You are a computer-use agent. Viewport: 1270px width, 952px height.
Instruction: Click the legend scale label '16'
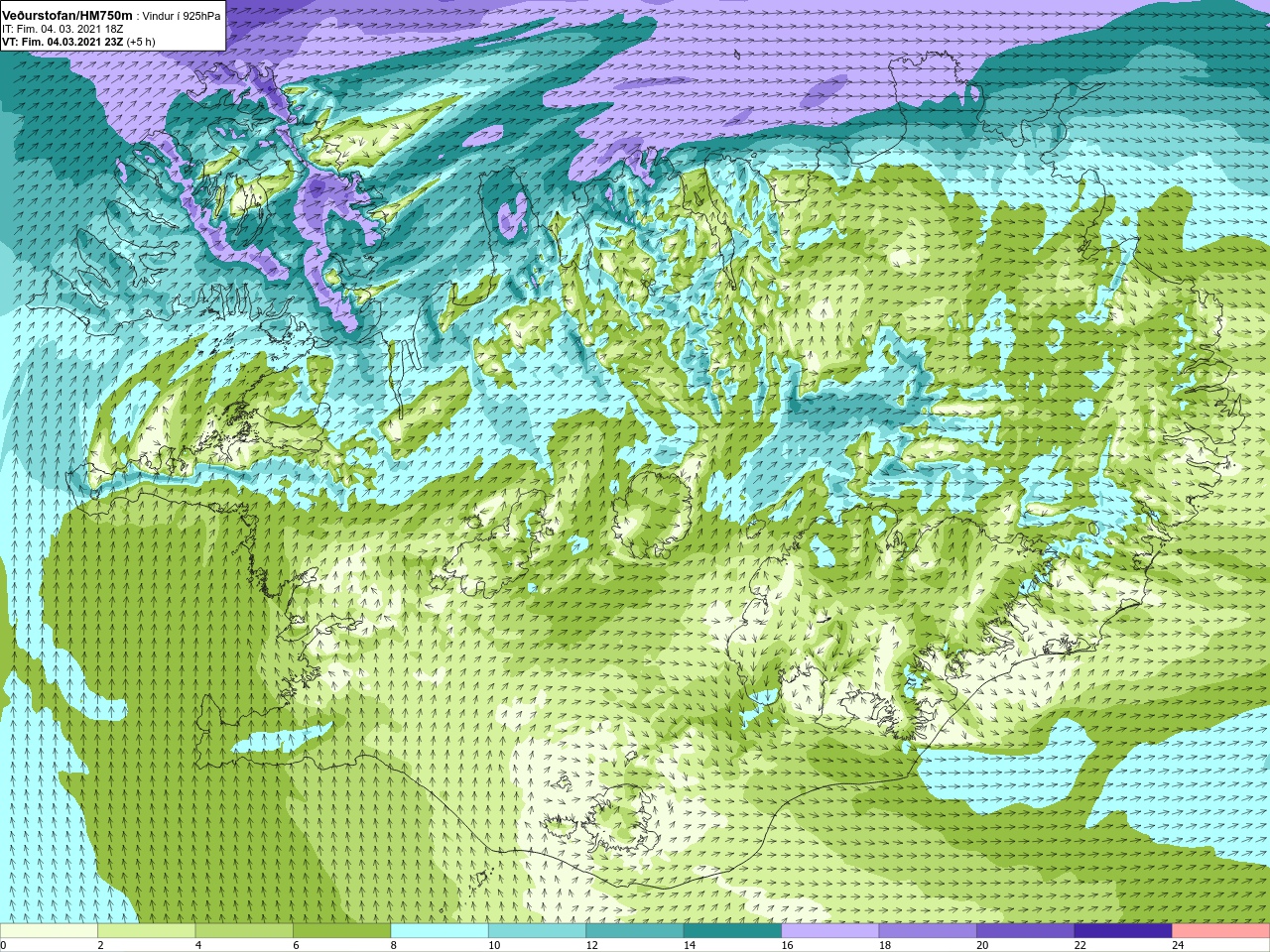(787, 945)
